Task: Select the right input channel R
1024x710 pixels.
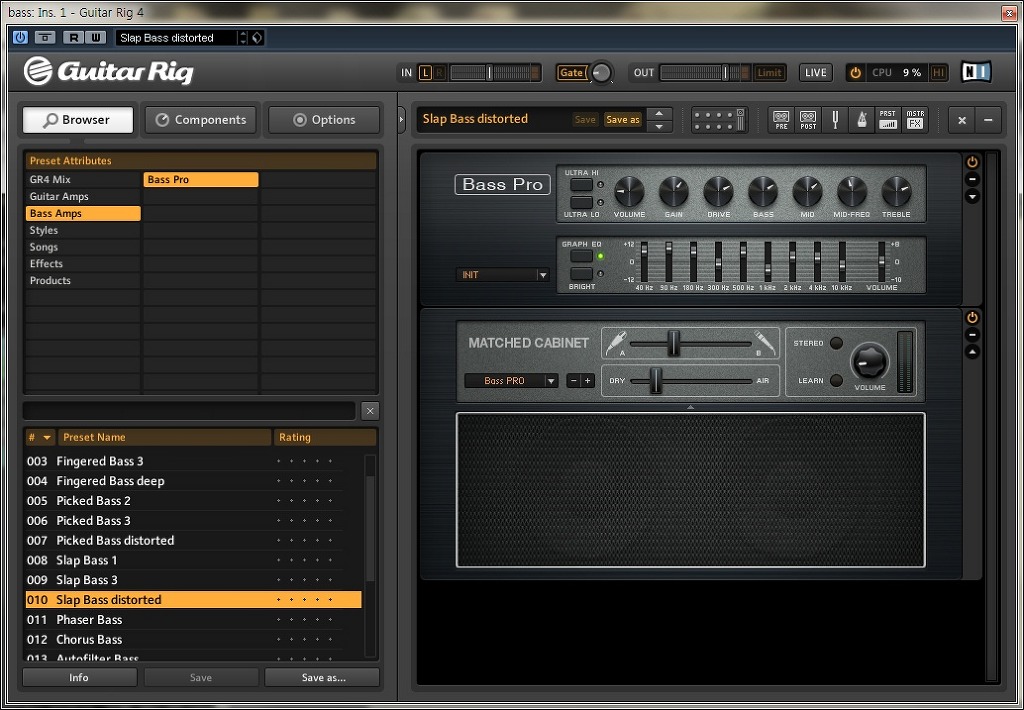Action: [439, 73]
